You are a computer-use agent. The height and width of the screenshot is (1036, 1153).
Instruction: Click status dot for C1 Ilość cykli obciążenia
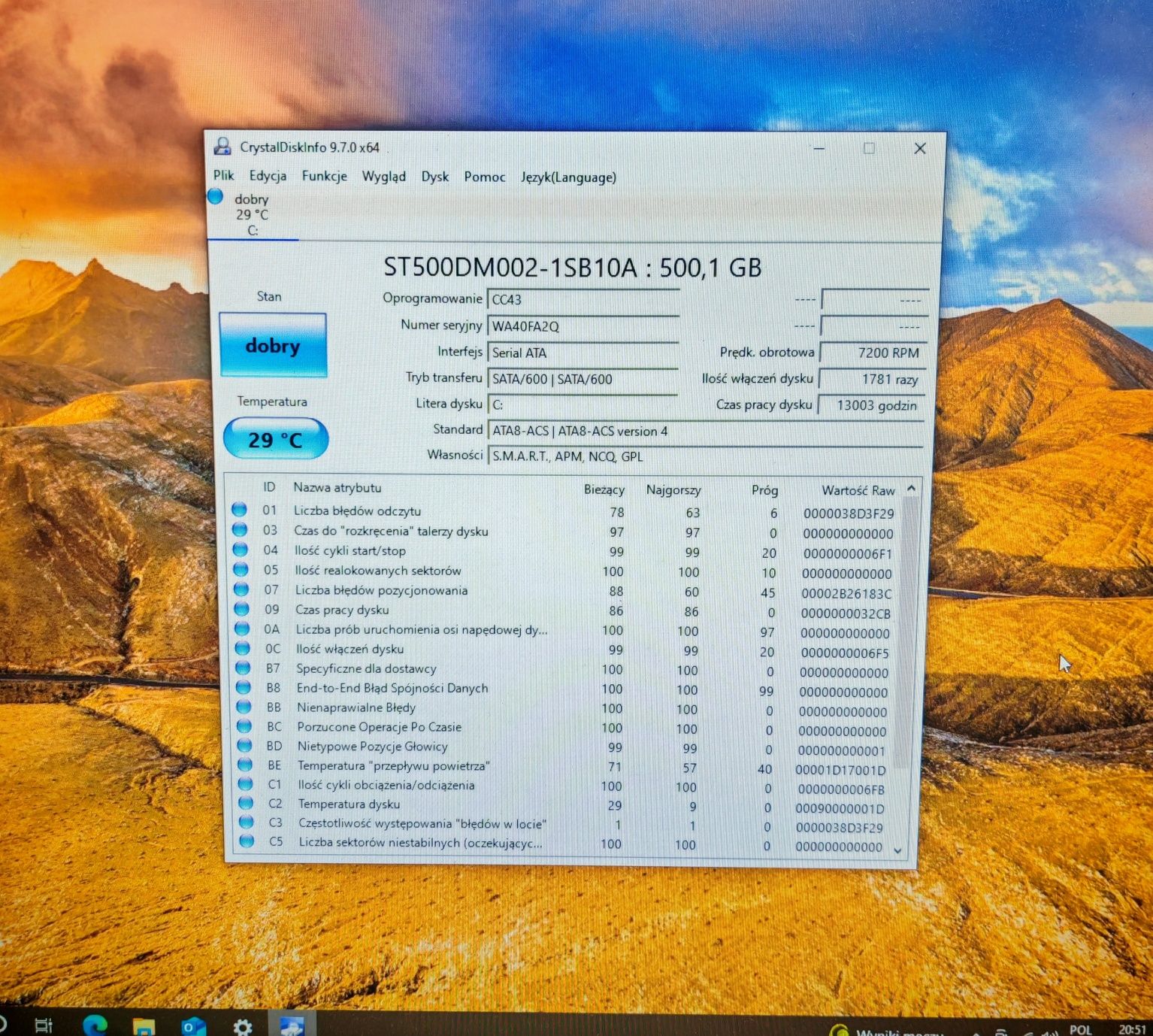coord(245,783)
